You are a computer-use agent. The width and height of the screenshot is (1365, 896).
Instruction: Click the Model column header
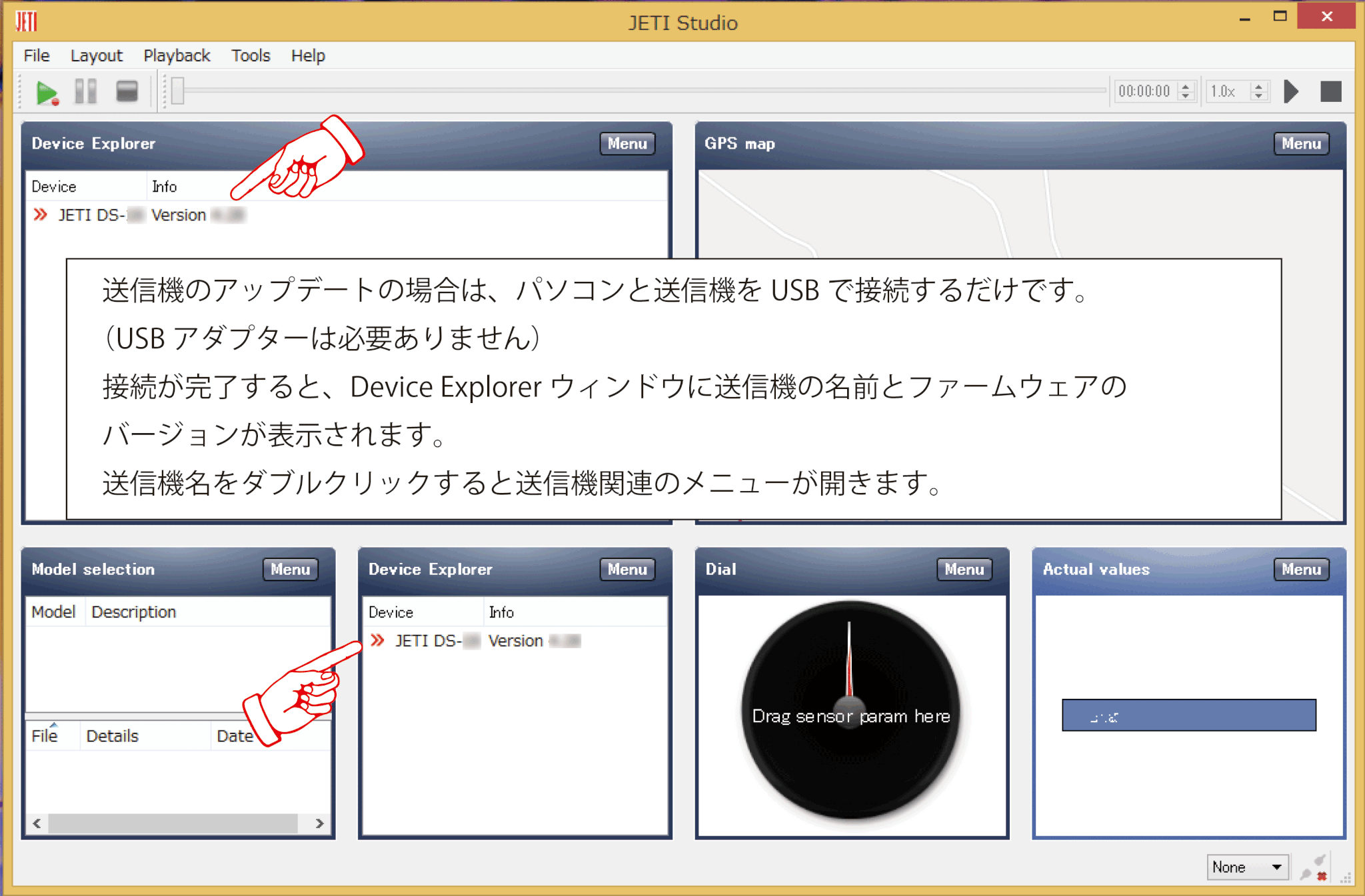[54, 612]
